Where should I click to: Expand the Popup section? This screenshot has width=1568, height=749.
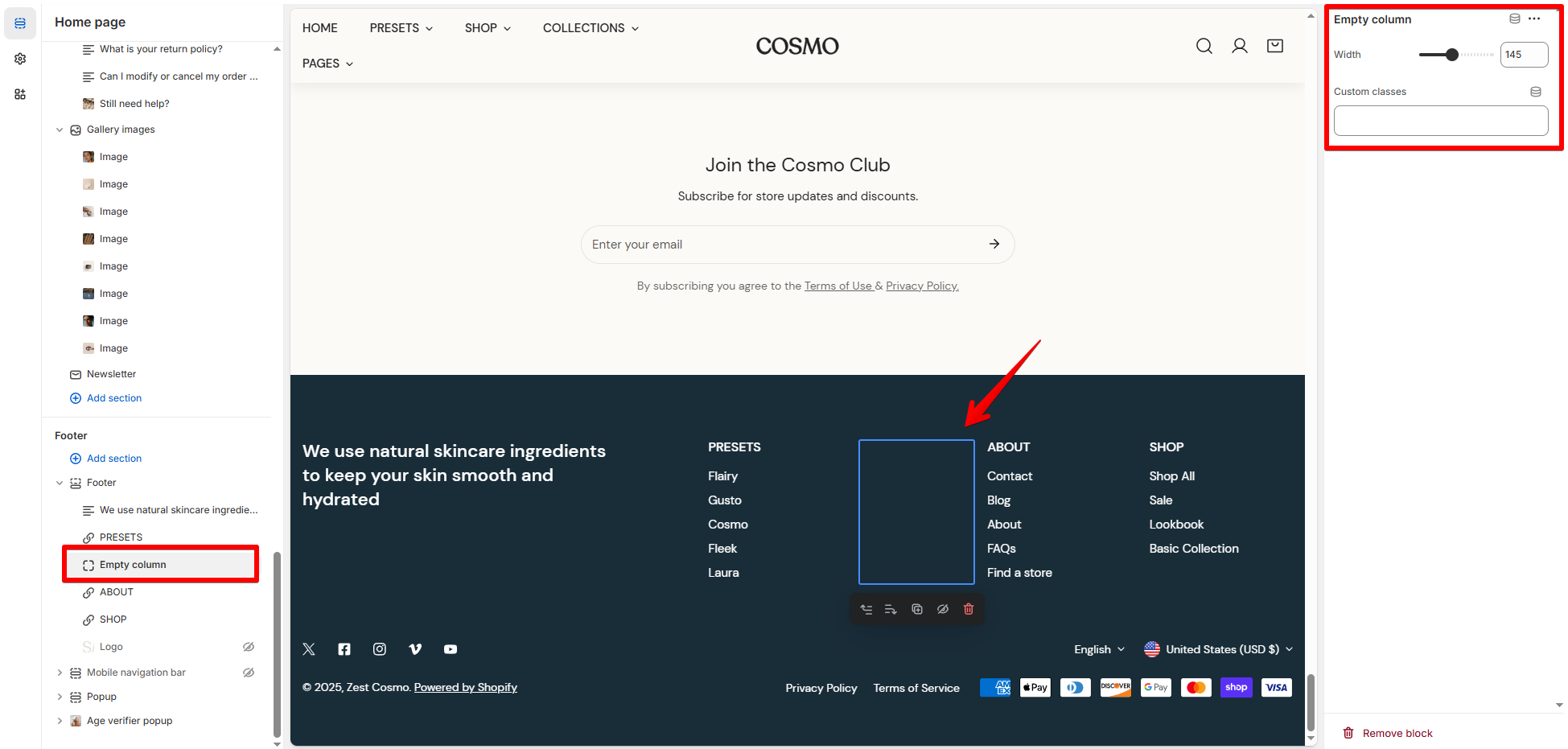click(60, 697)
